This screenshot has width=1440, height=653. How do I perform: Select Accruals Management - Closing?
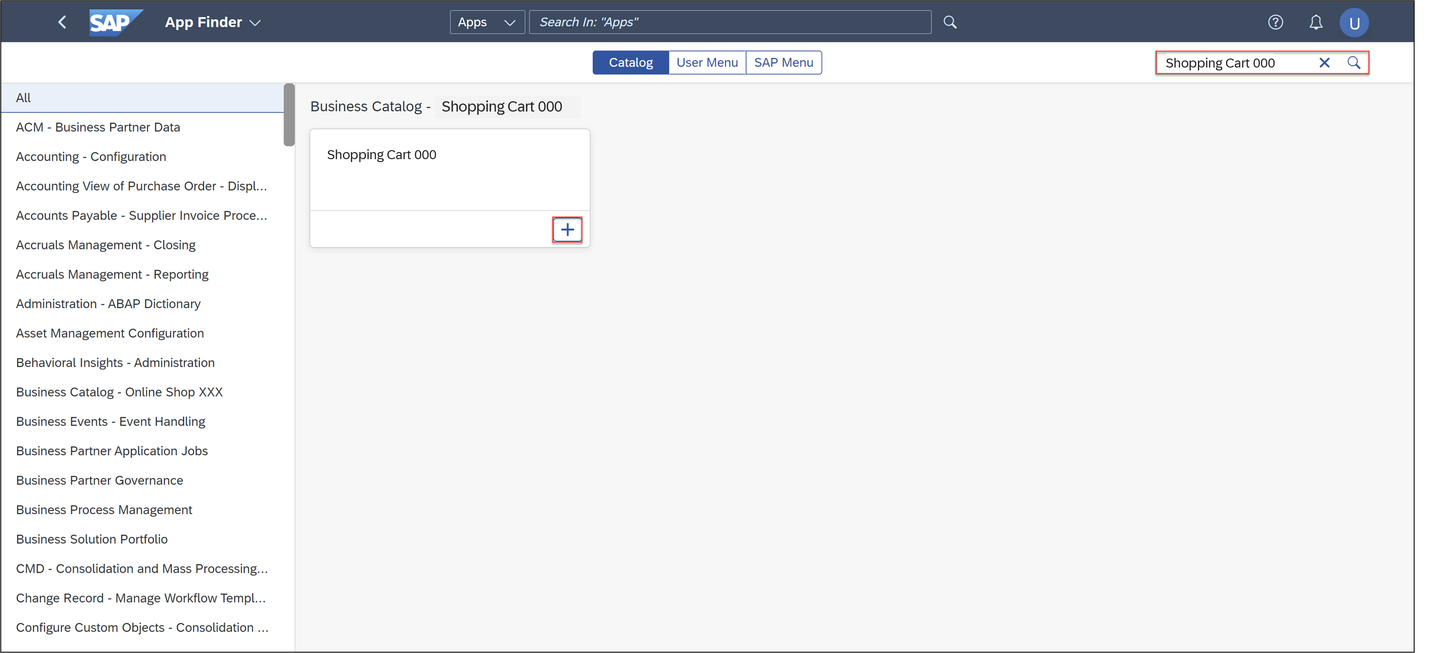[142, 245]
